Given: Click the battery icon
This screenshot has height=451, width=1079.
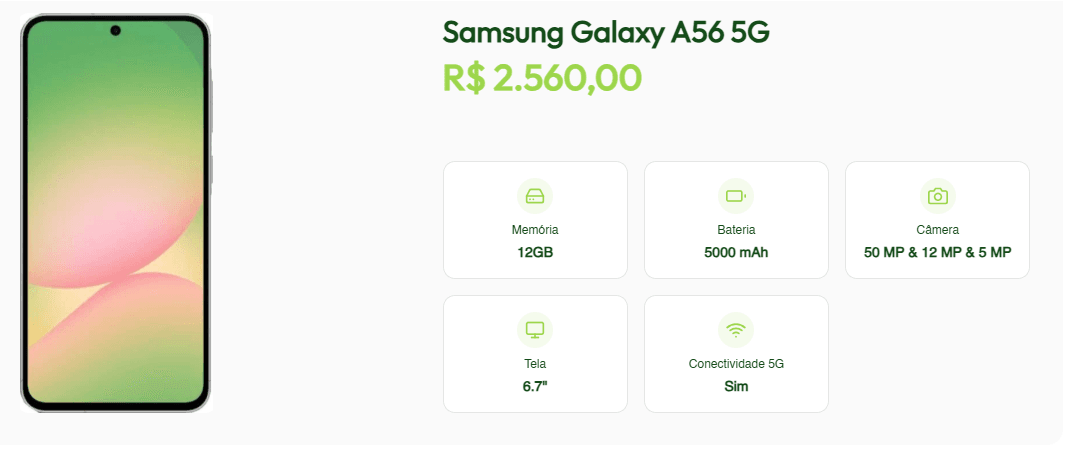Looking at the screenshot, I should point(736,196).
